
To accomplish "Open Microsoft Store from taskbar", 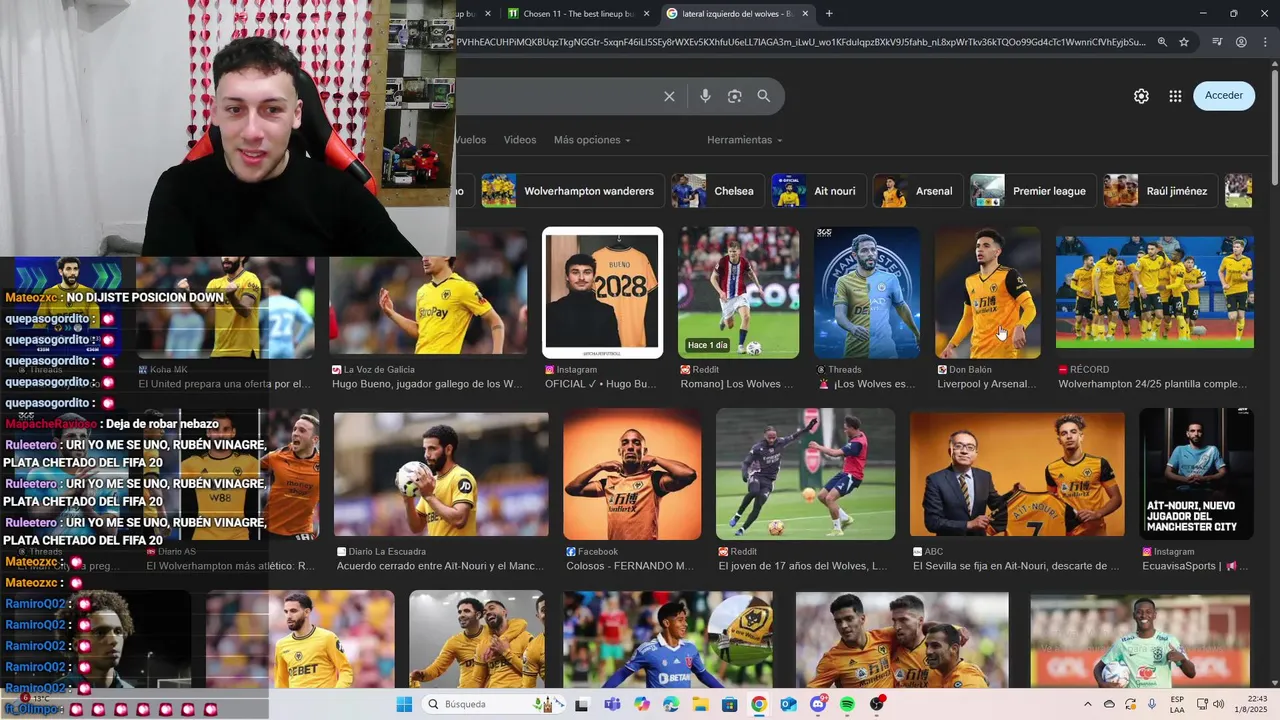I will pos(729,704).
